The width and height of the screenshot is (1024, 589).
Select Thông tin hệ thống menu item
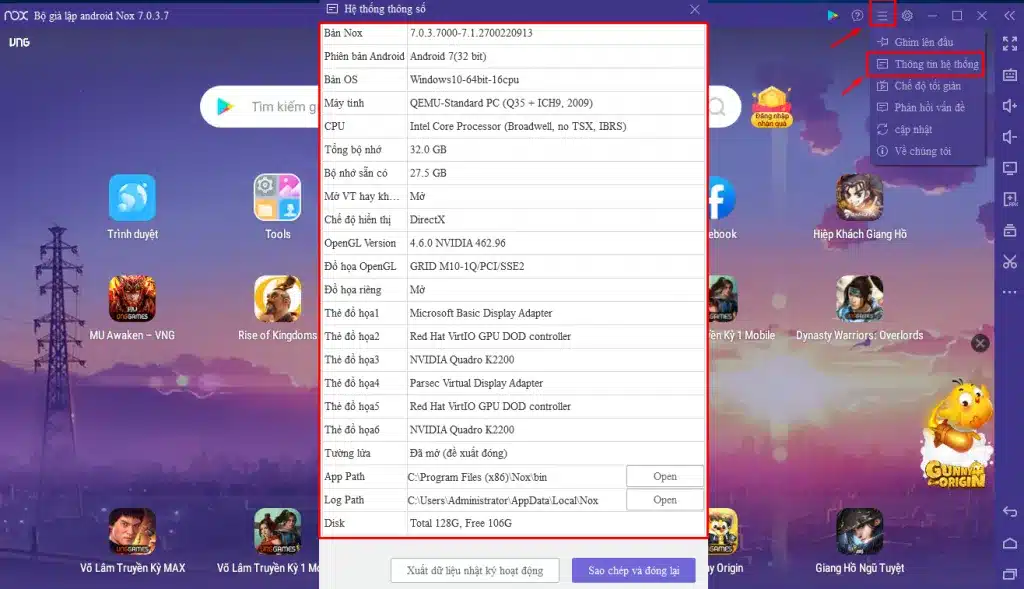pyautogui.click(x=925, y=64)
